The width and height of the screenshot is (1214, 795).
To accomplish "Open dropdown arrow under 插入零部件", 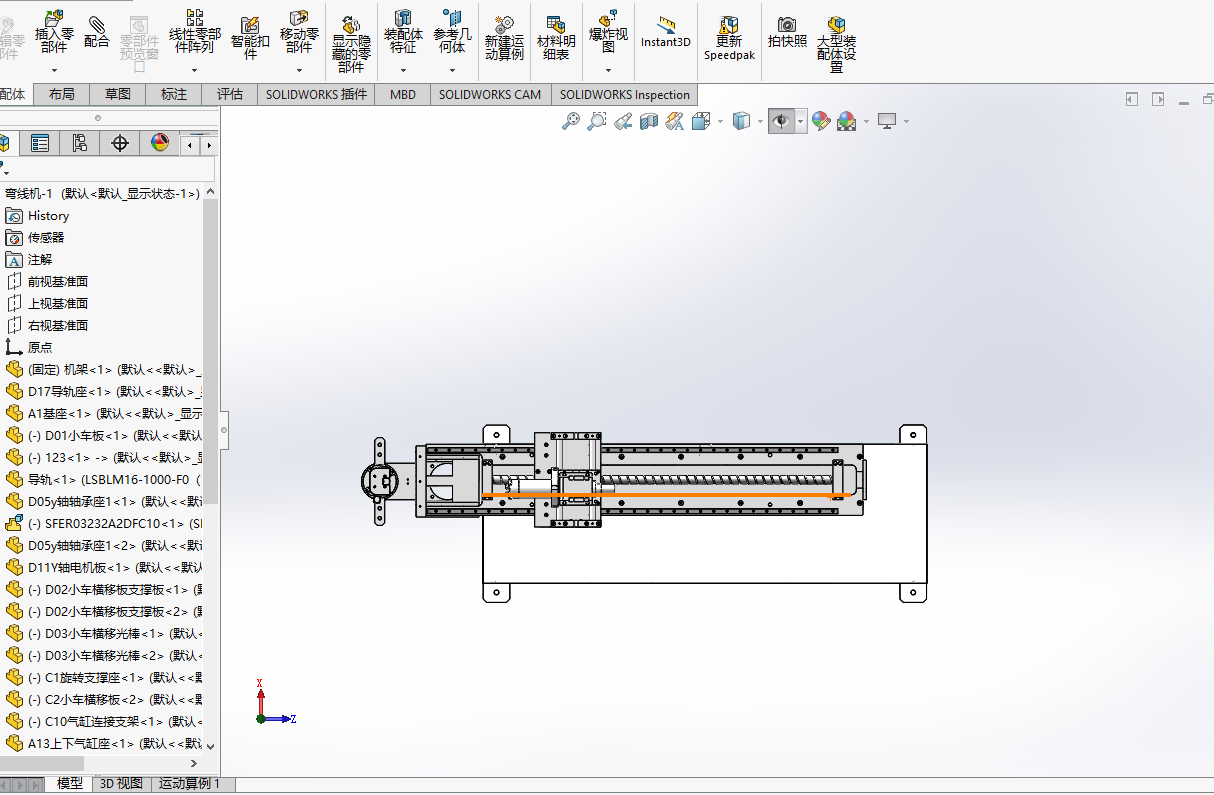I will click(54, 71).
